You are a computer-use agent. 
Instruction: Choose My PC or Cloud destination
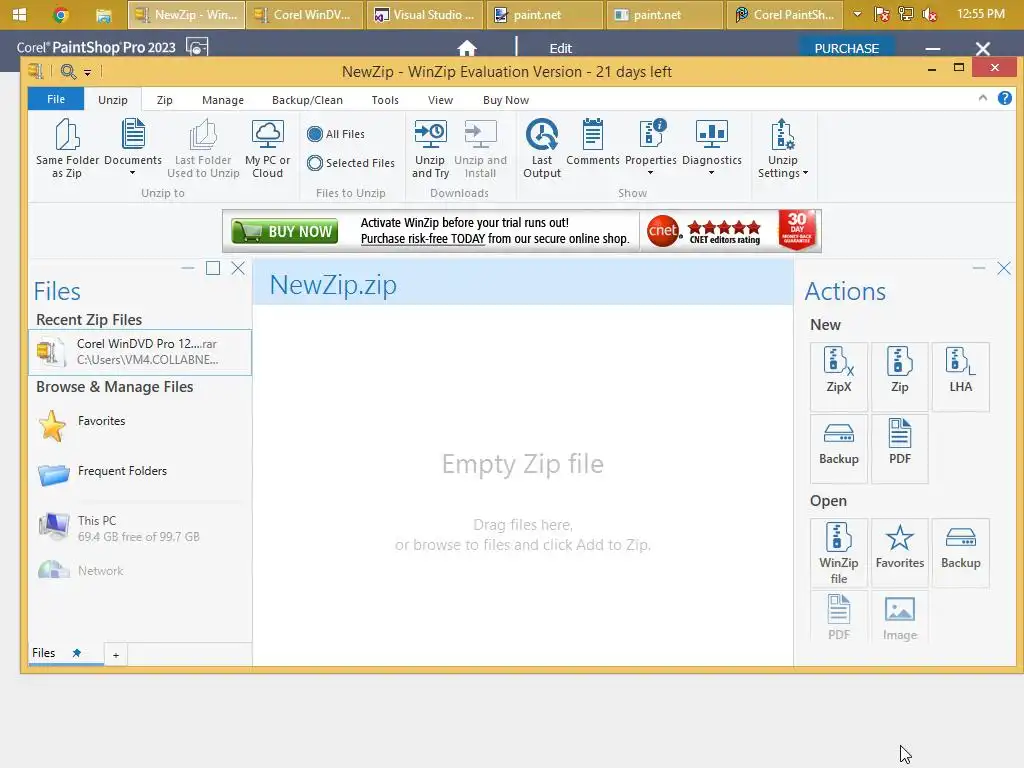pos(268,148)
